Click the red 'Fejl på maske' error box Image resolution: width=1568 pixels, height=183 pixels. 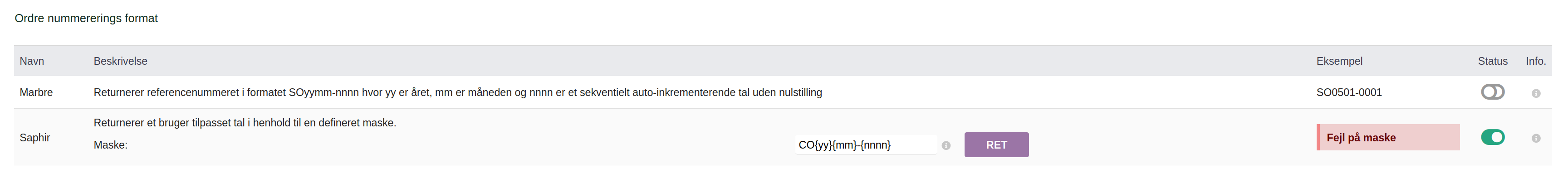(1388, 137)
